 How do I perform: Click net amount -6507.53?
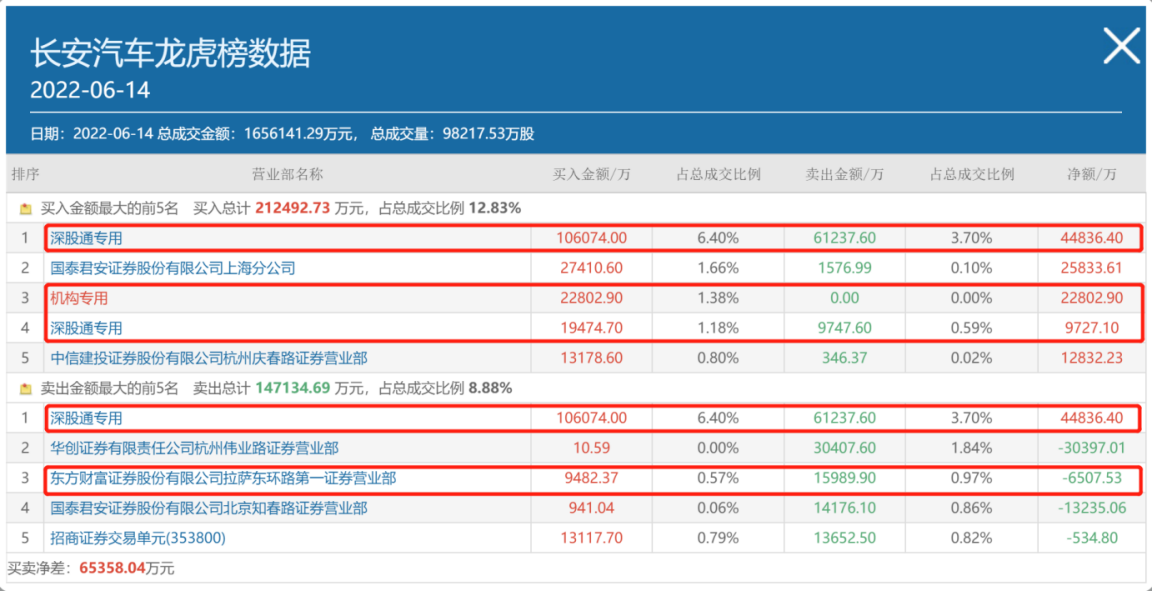1091,478
